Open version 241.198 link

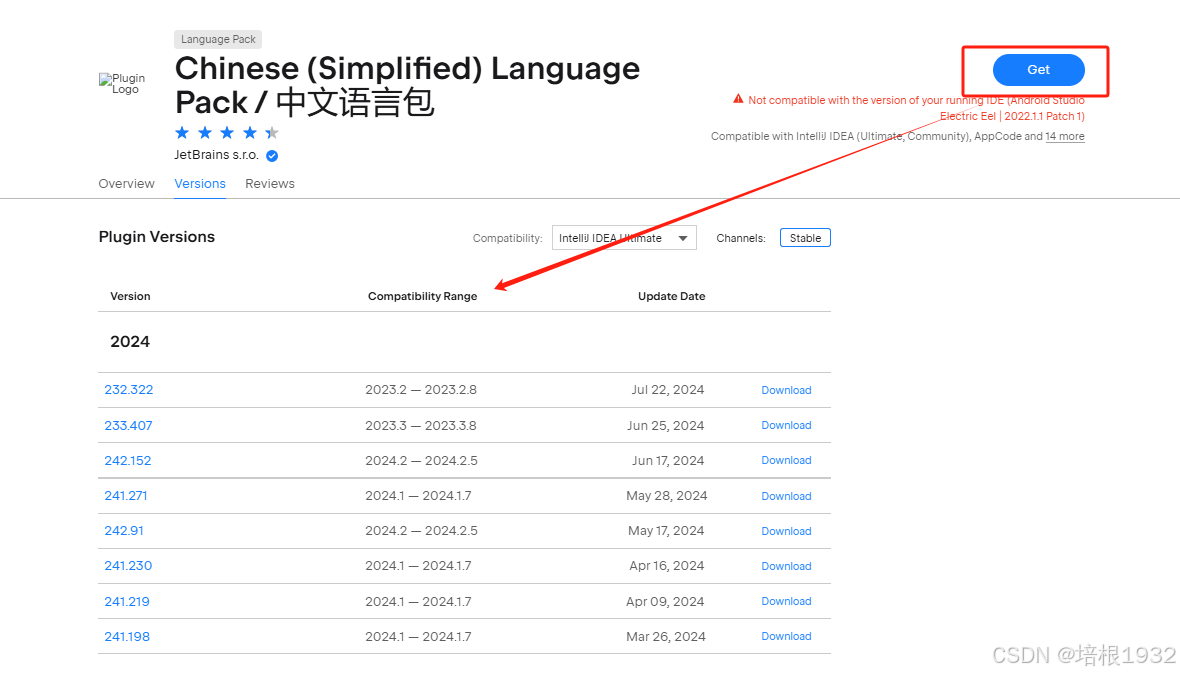tap(127, 637)
